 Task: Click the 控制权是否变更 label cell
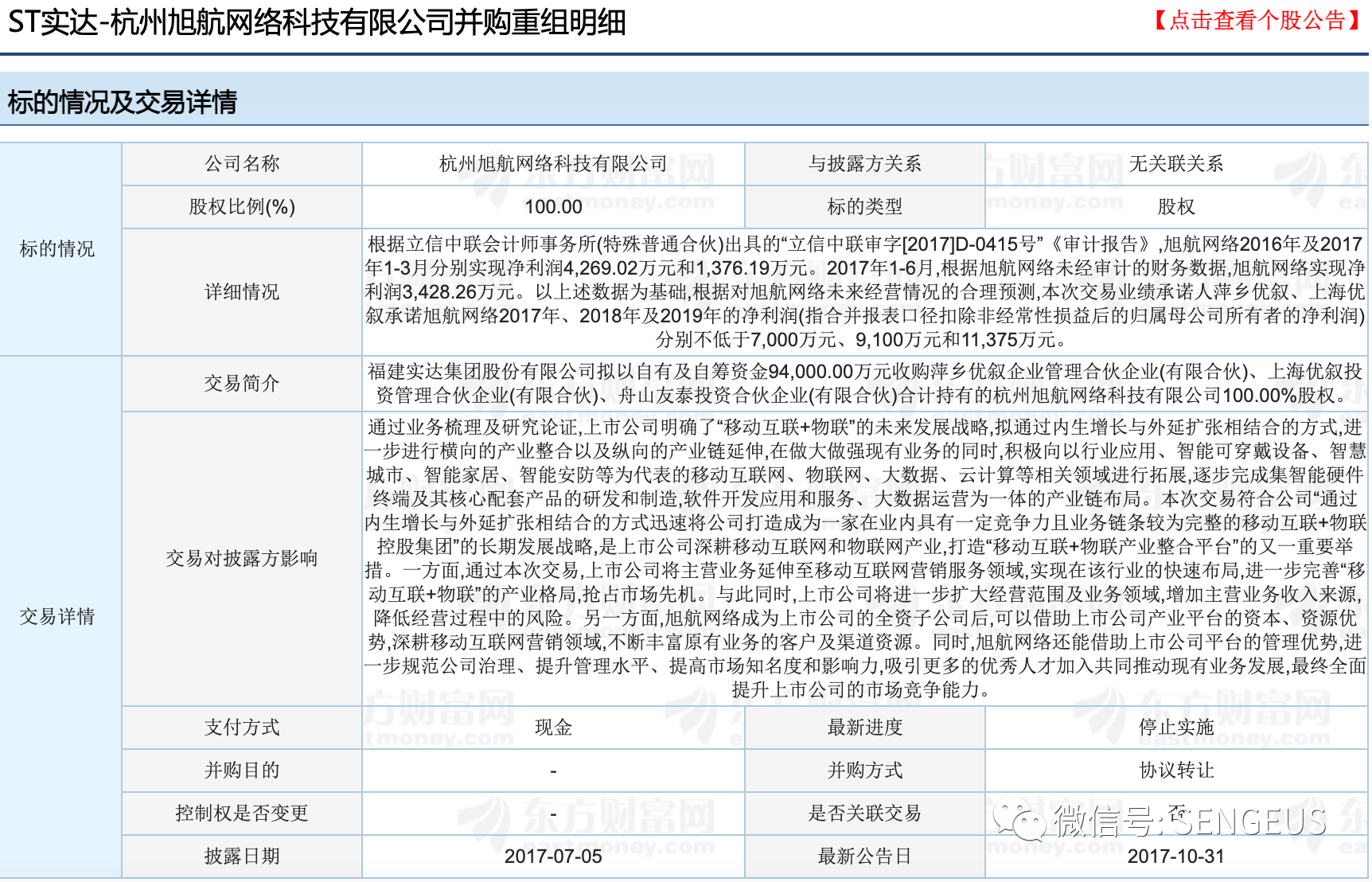point(242,814)
